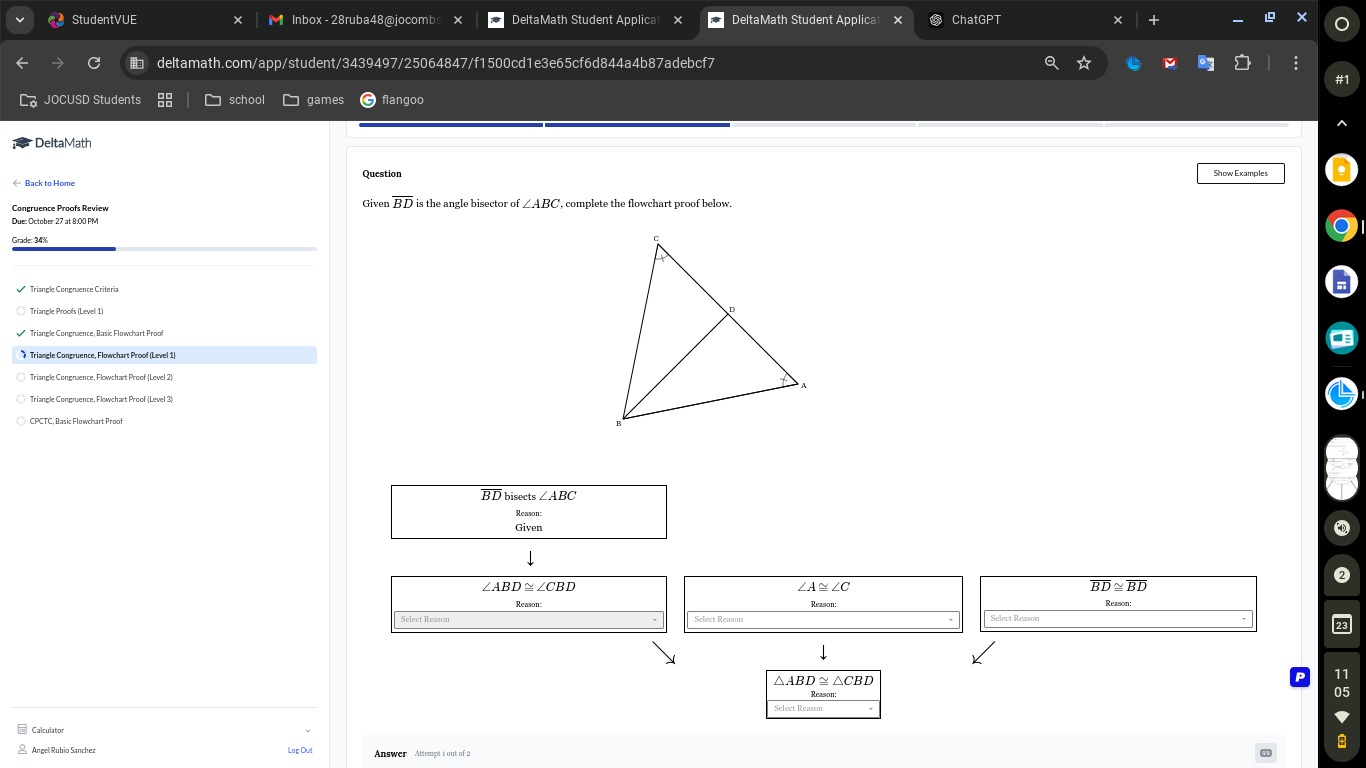1366x768 pixels.
Task: Switch to the Gmail Inbox tab
Action: pos(366,19)
